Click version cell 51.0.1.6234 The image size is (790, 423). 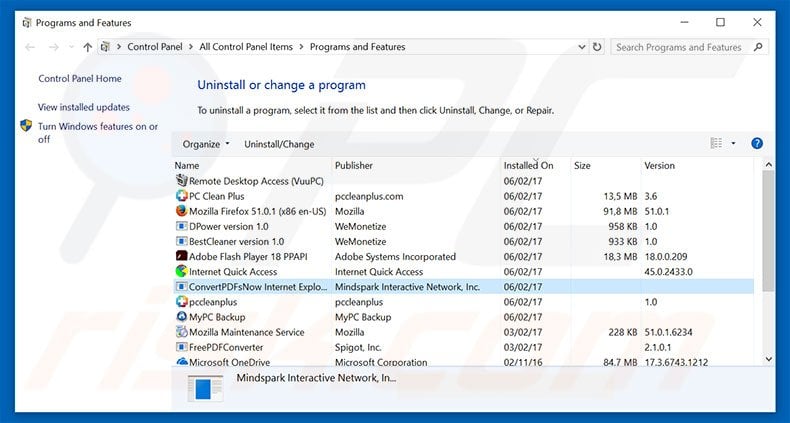click(x=669, y=332)
